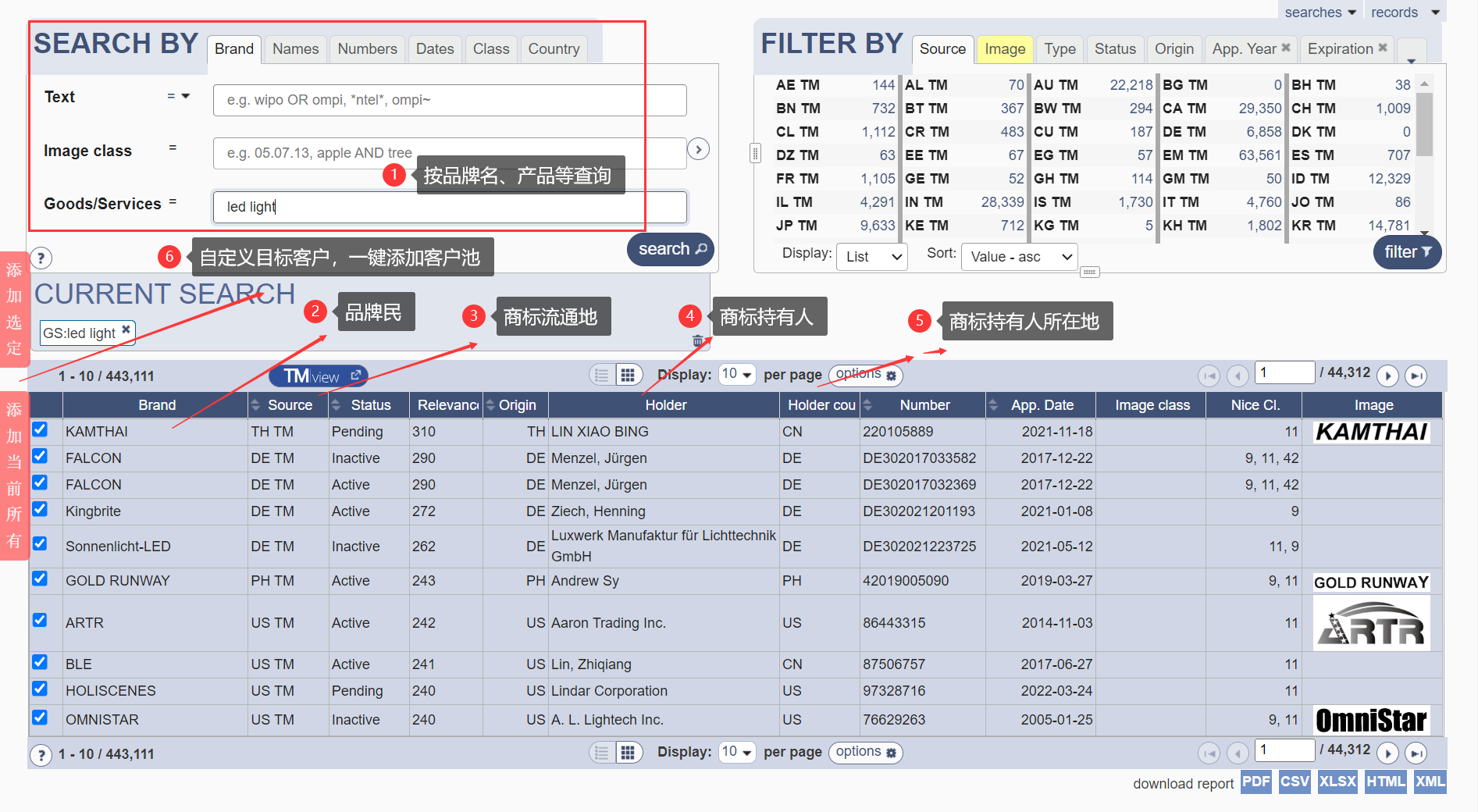
Task: Delete current search with the trash icon
Action: 697,340
